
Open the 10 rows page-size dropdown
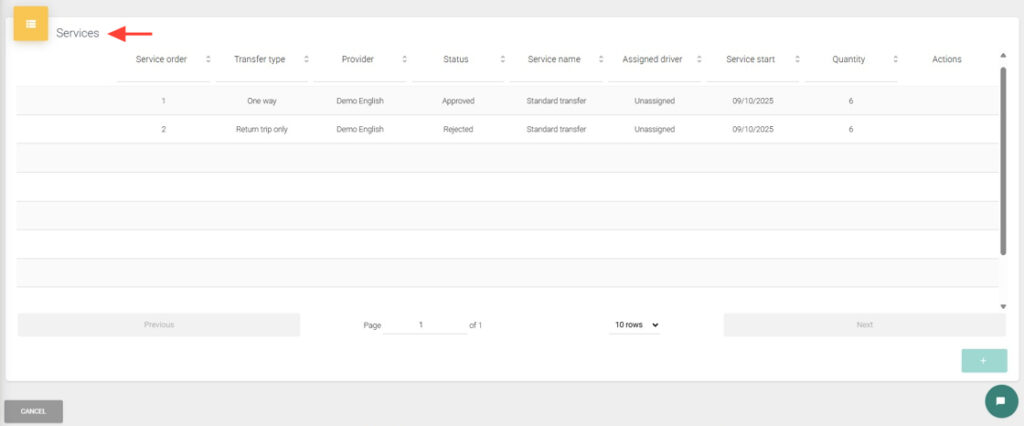point(636,325)
